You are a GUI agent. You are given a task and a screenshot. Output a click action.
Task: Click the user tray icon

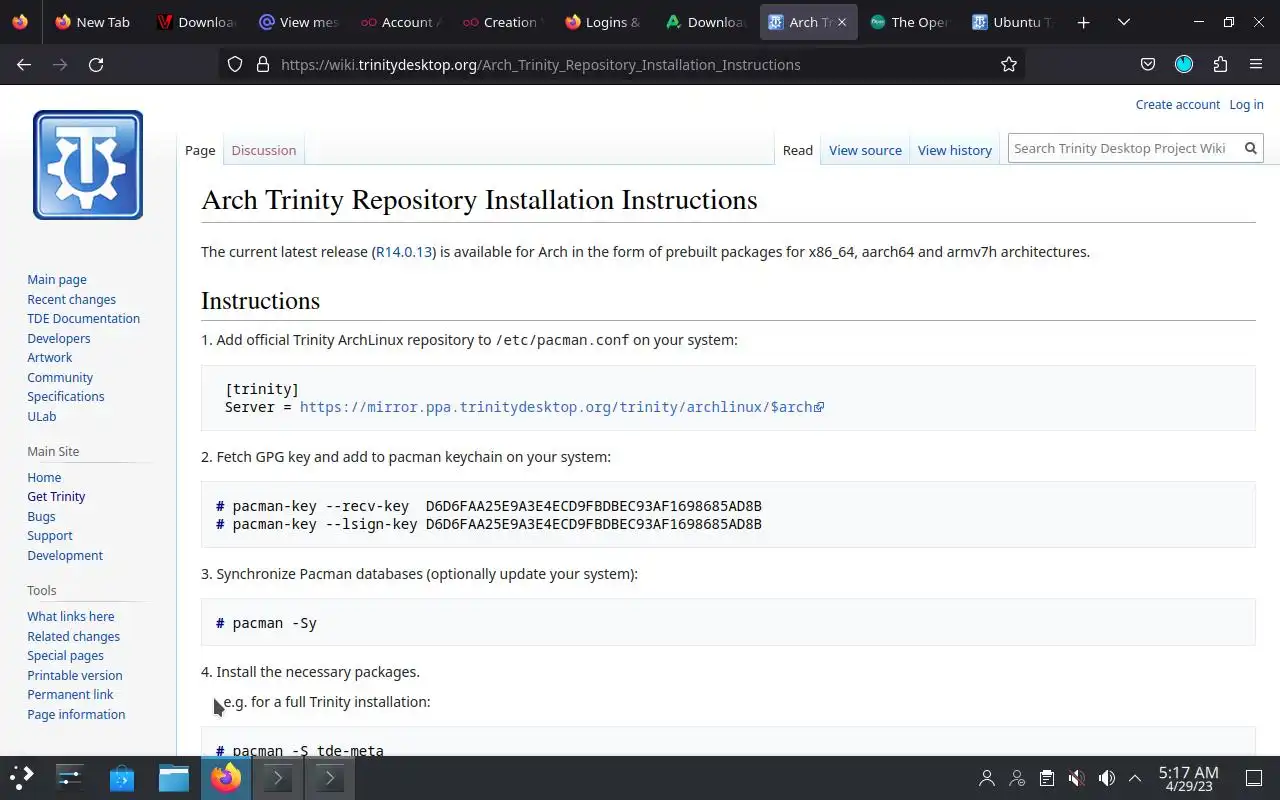(x=987, y=777)
